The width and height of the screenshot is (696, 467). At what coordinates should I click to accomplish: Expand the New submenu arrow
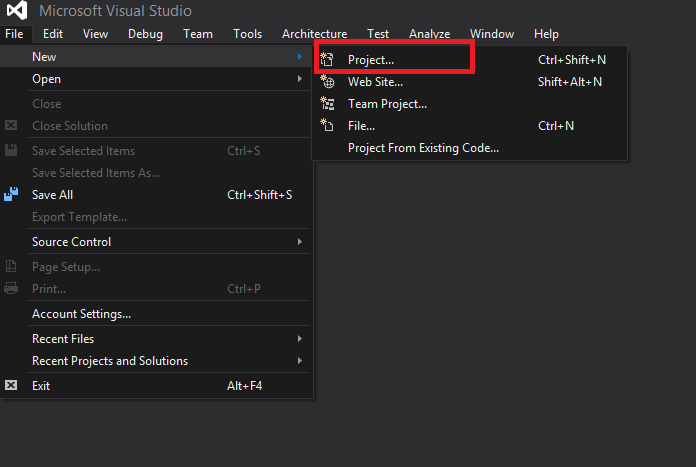point(300,56)
